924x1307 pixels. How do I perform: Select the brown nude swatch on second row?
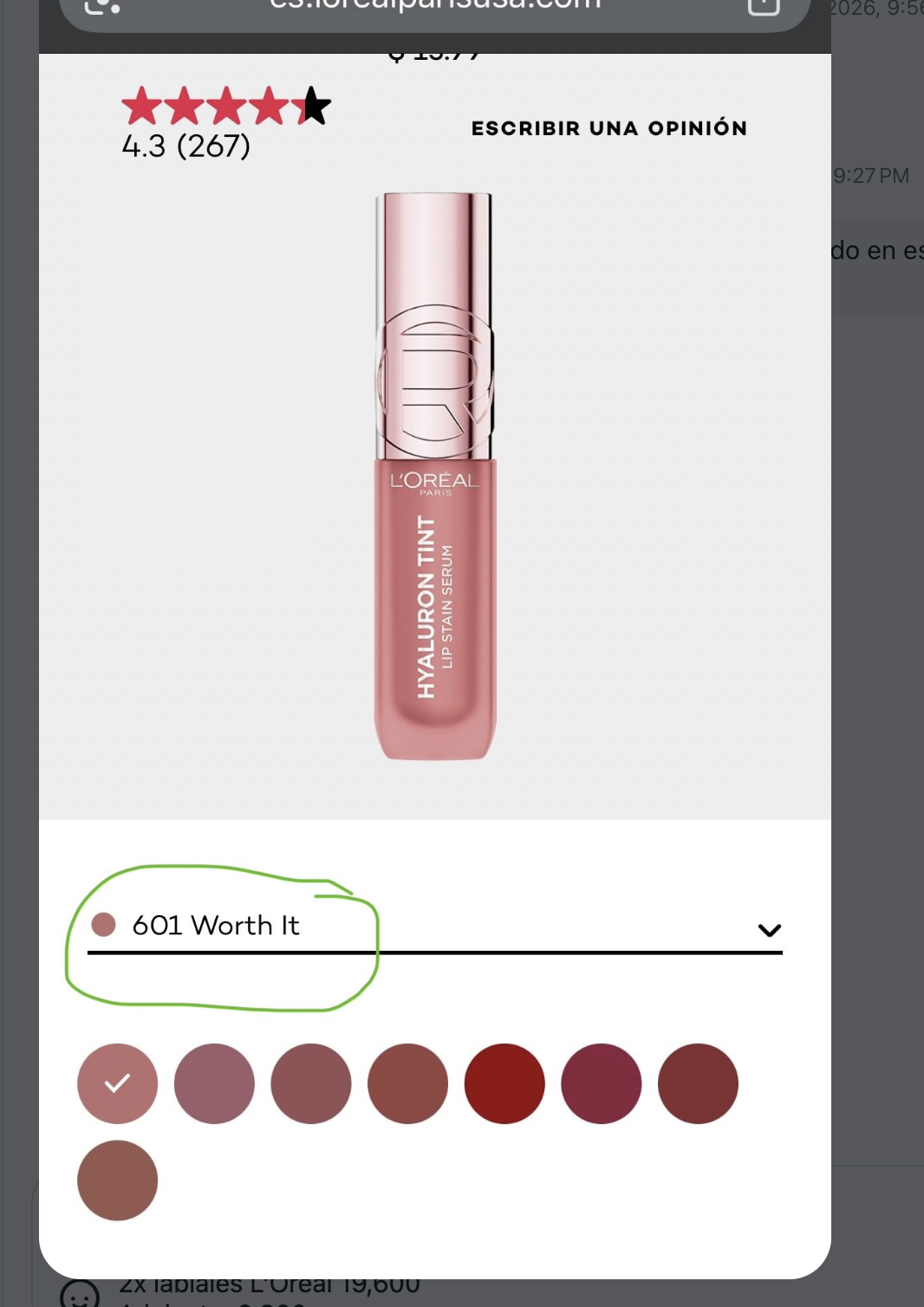coord(118,1180)
